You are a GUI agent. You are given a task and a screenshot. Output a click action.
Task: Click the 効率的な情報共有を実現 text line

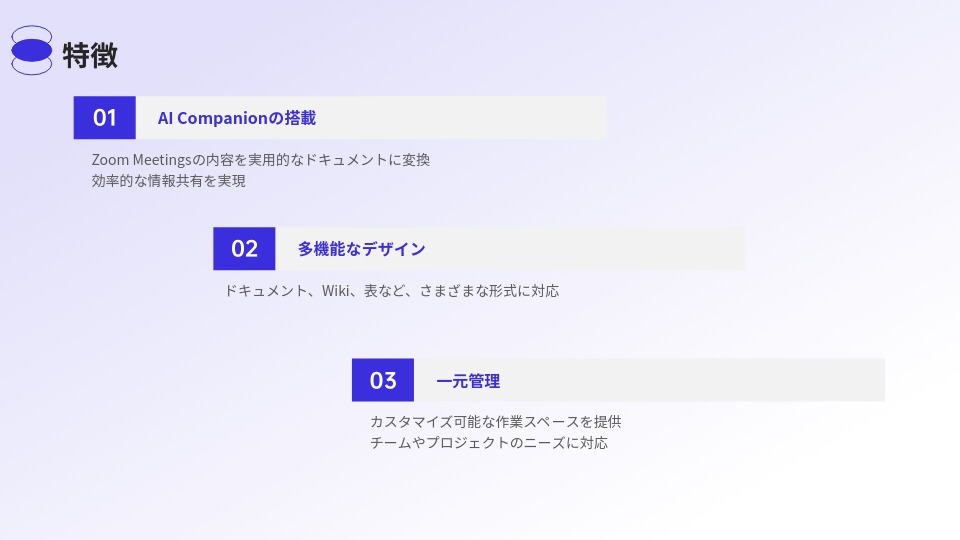click(169, 181)
